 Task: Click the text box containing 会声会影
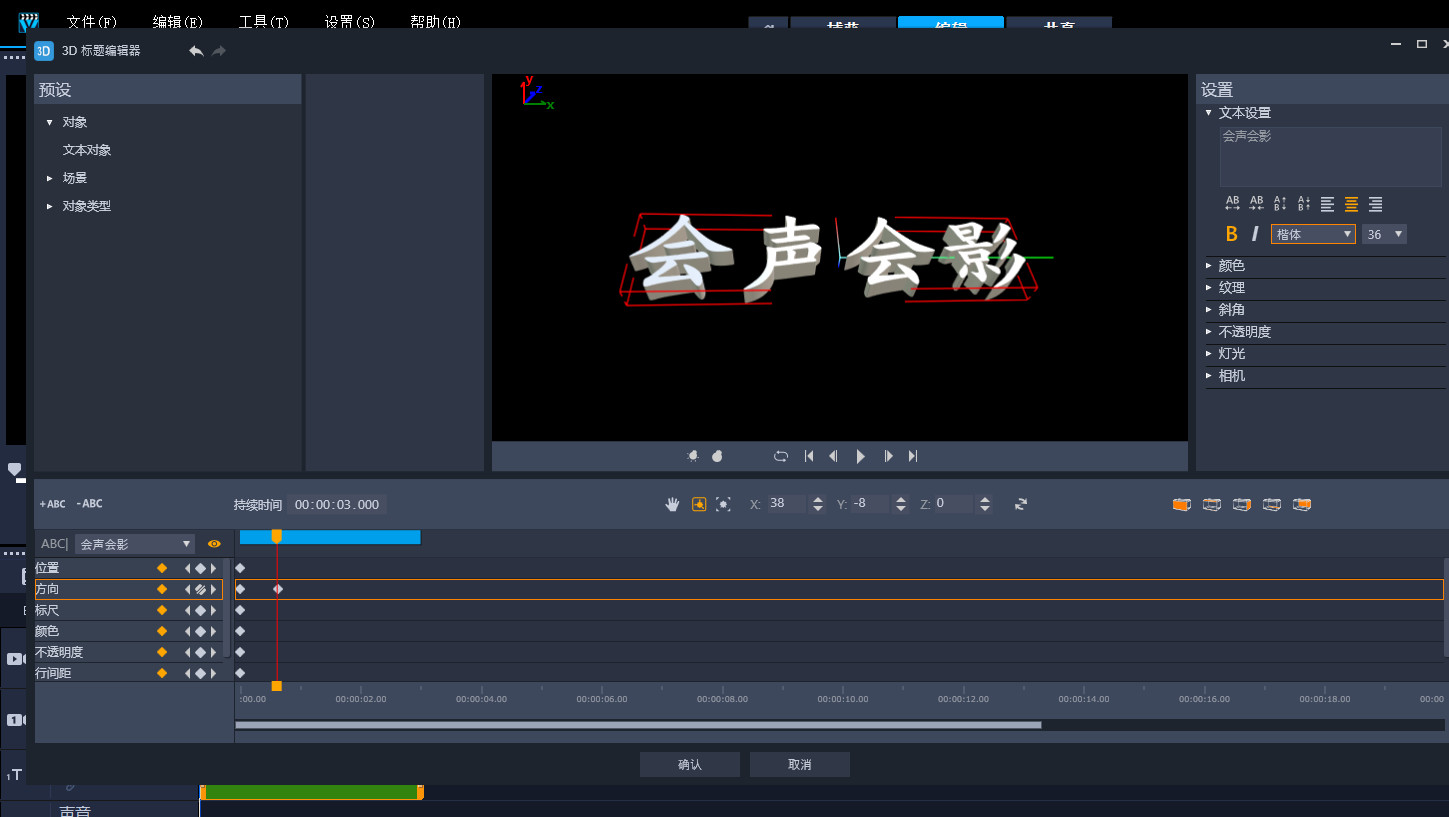1330,156
